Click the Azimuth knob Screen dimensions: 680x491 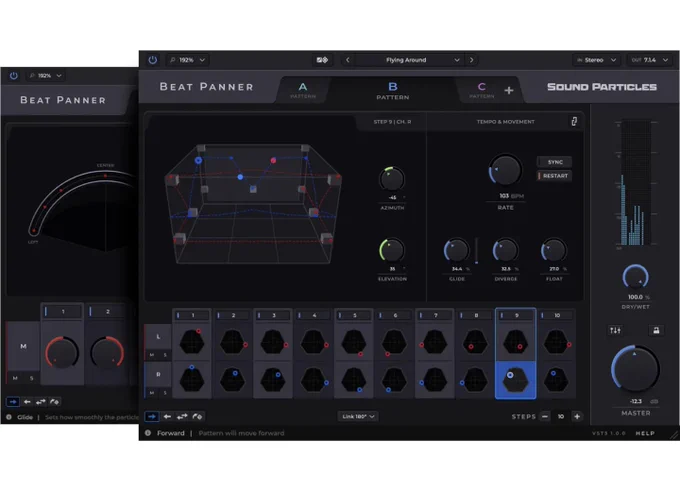392,179
